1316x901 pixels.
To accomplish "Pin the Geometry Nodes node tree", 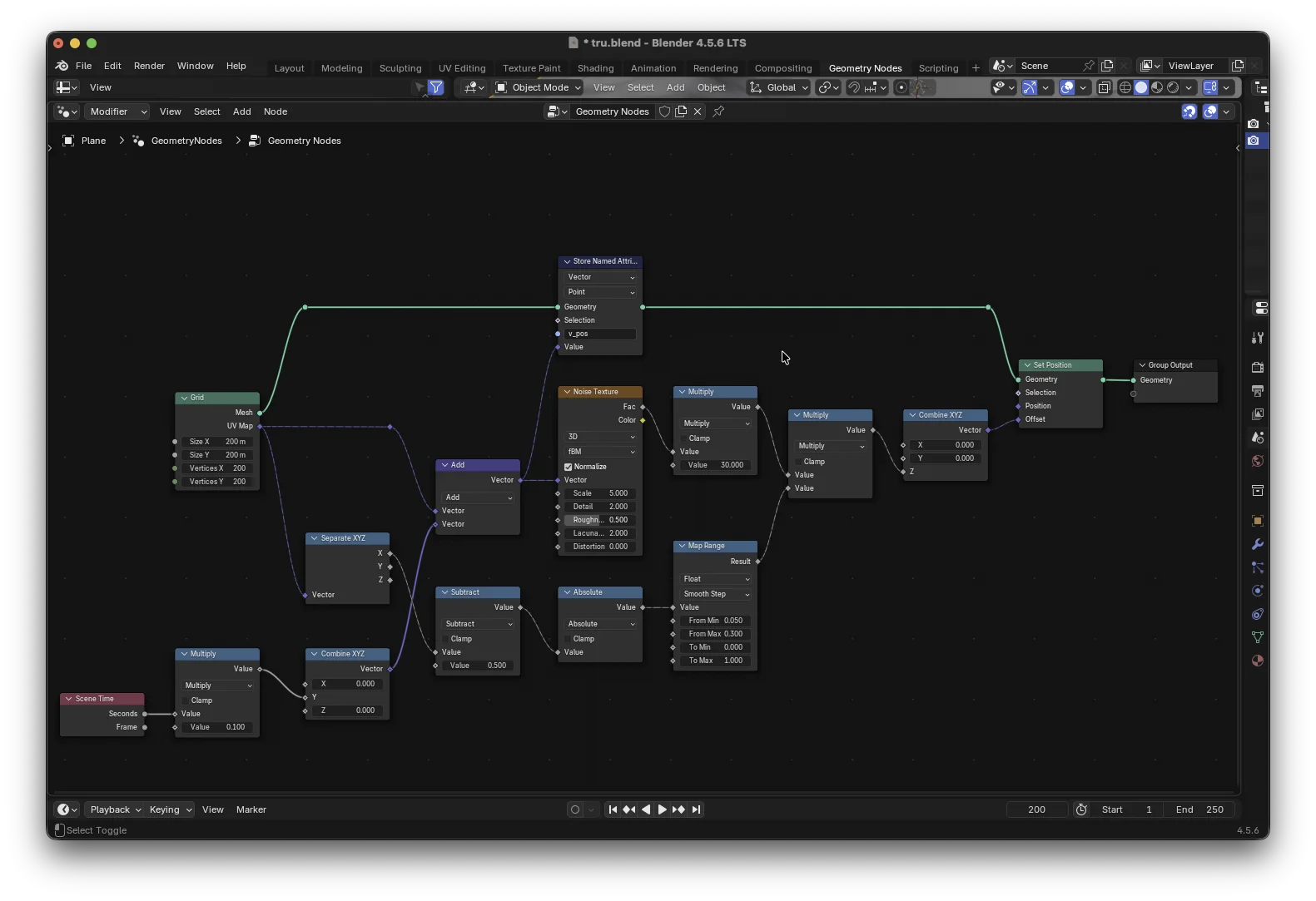I will click(x=718, y=111).
